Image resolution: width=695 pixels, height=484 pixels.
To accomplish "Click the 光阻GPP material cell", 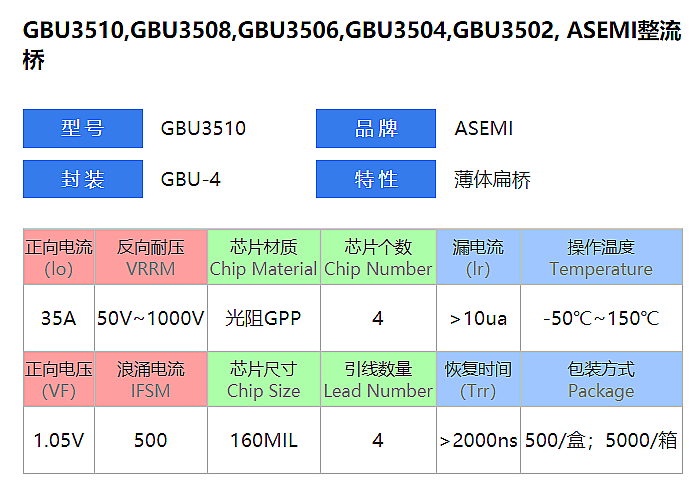I will pos(264,318).
